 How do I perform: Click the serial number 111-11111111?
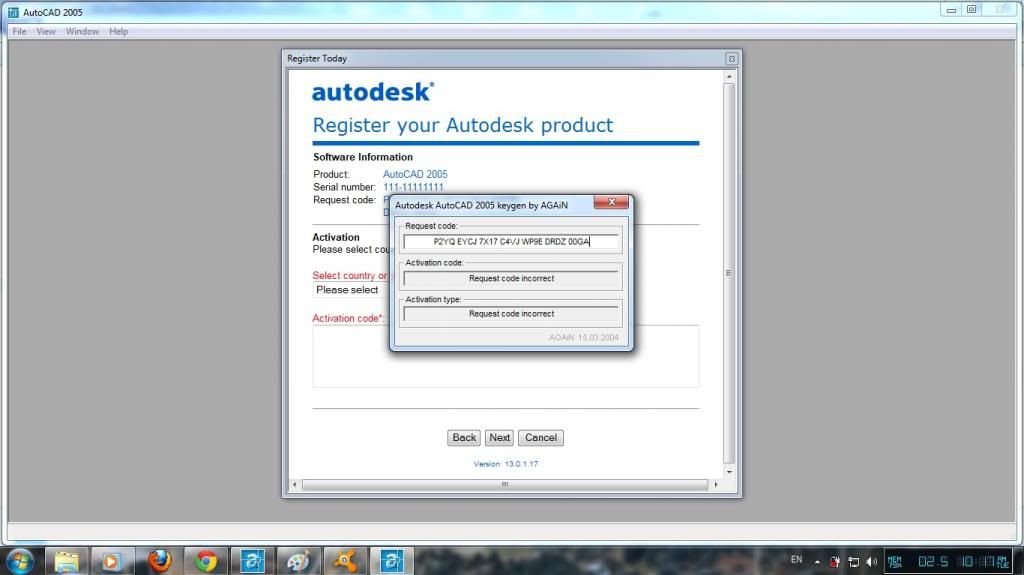(x=413, y=187)
